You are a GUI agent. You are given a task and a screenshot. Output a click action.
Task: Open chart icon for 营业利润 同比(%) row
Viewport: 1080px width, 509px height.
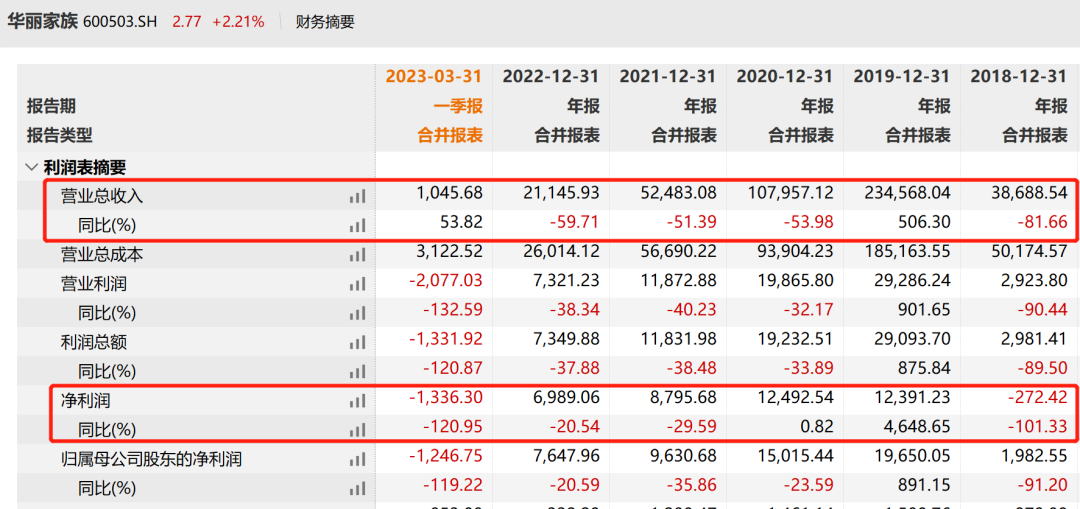pos(357,313)
